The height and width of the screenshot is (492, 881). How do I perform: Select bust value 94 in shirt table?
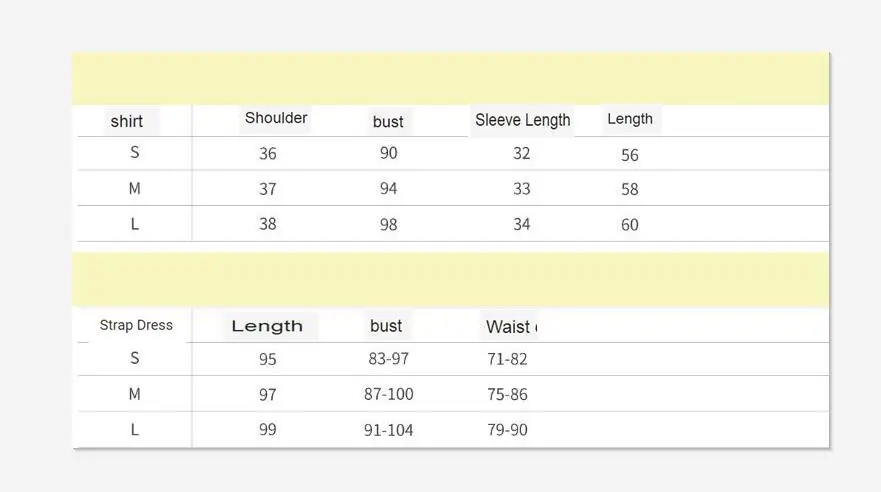coord(388,188)
